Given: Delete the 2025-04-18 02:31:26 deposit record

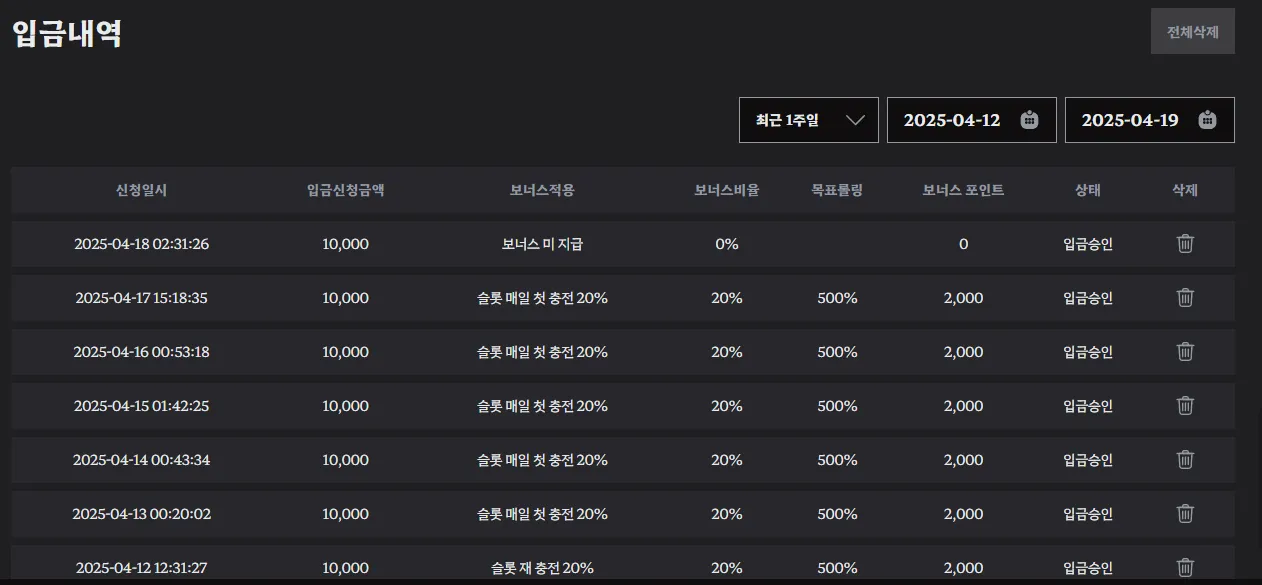Looking at the screenshot, I should [x=1185, y=244].
